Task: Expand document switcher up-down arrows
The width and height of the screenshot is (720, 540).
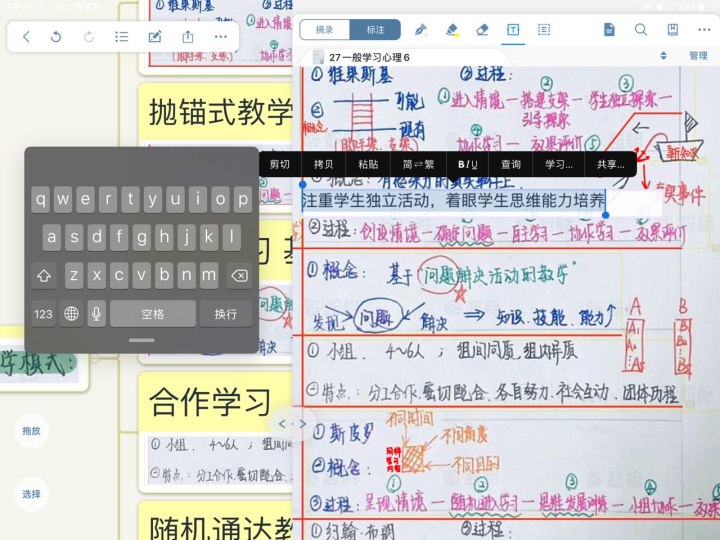Action: [663, 56]
